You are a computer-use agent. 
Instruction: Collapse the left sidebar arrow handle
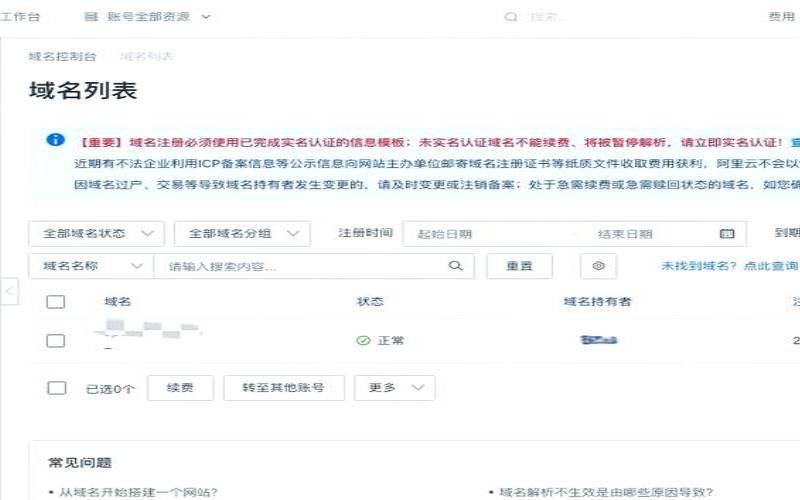(x=9, y=291)
